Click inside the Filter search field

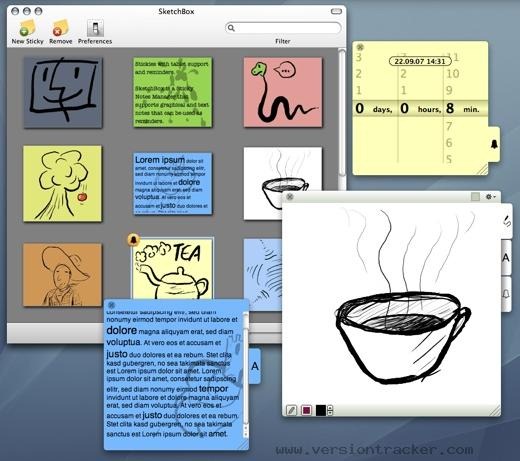283,28
